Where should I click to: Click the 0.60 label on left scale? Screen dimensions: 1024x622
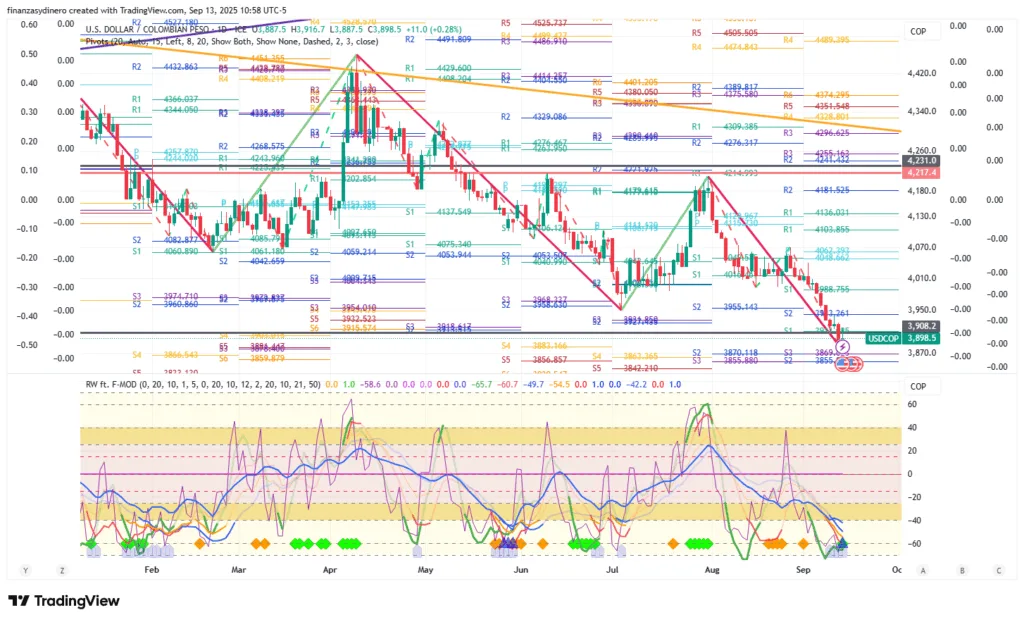(x=29, y=24)
